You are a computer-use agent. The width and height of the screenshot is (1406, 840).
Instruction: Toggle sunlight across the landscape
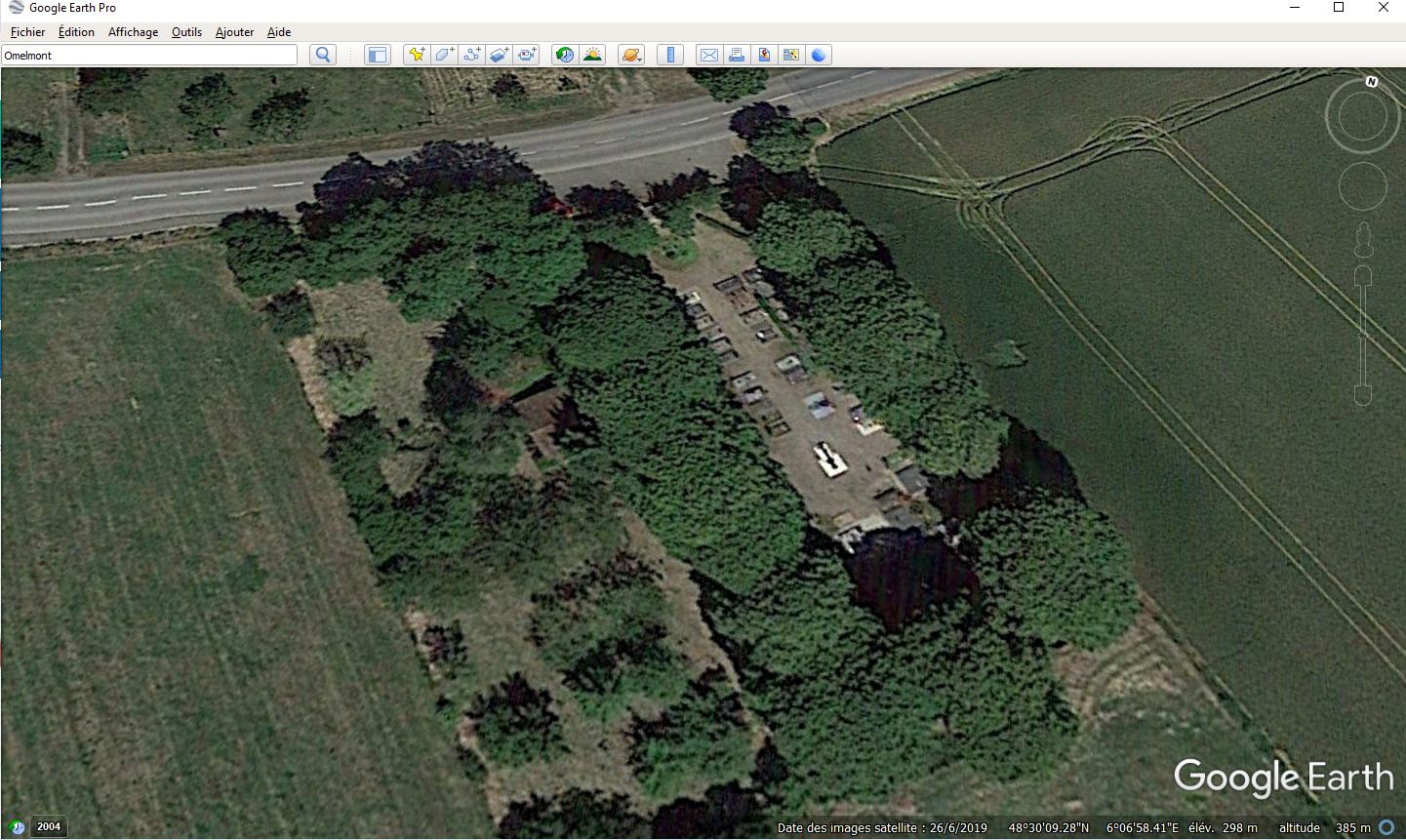click(x=592, y=55)
